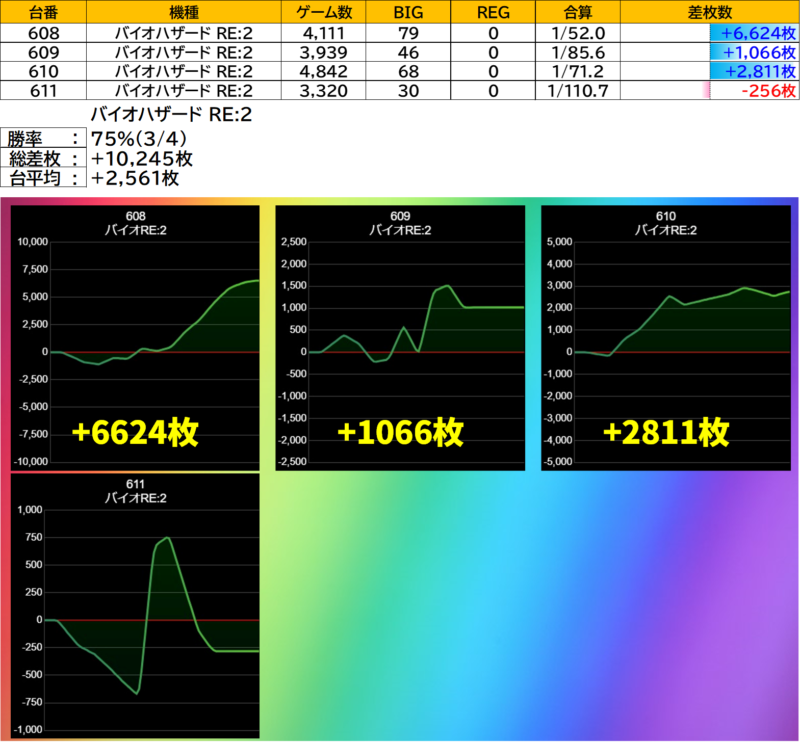Click BIG count 68 cell
The image size is (800, 742).
[x=408, y=71]
